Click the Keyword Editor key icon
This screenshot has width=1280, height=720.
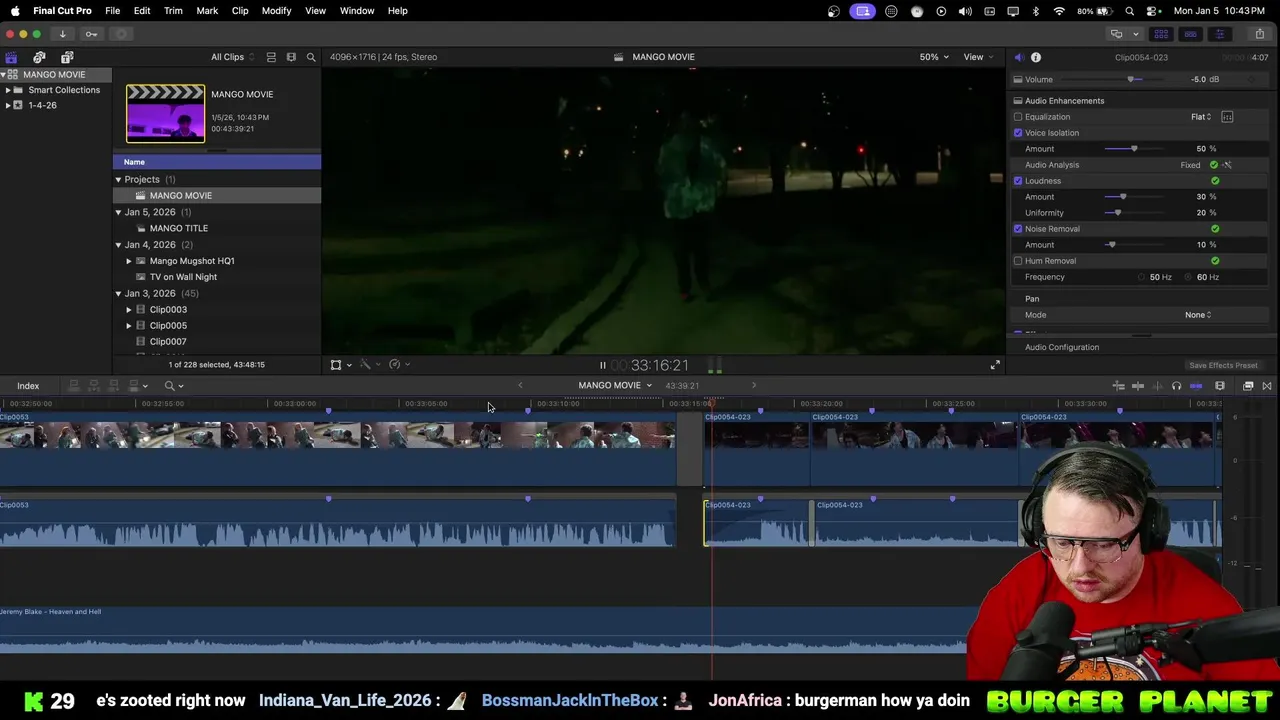[91, 34]
